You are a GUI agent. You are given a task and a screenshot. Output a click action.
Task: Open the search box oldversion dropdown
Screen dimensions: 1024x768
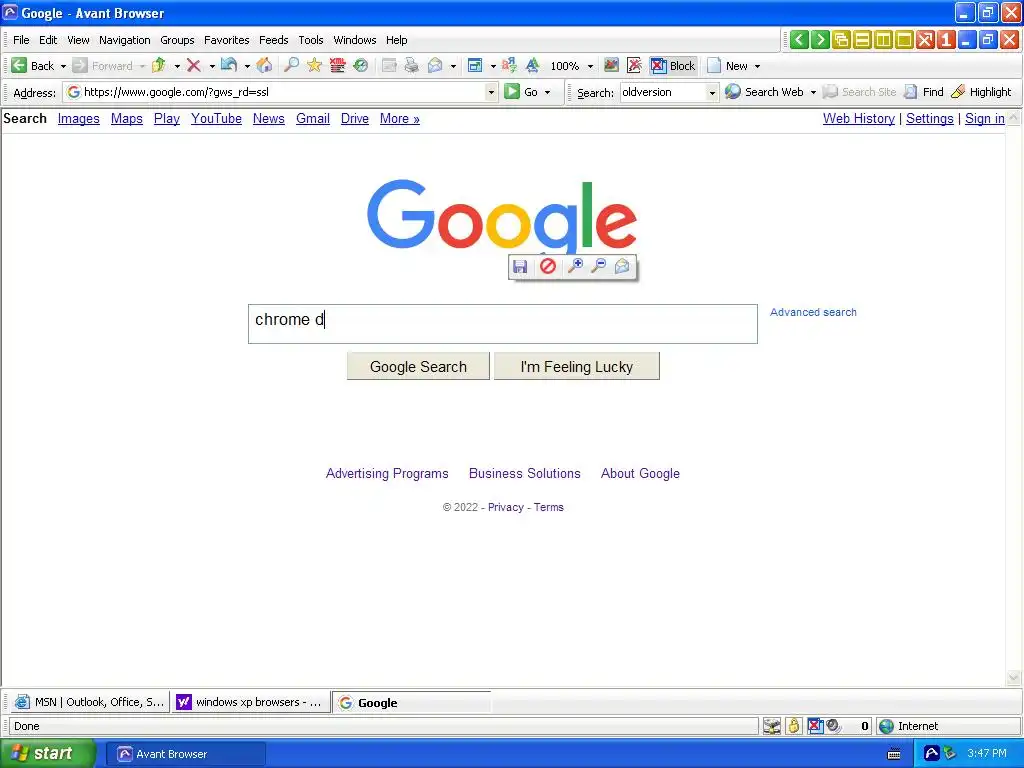click(x=712, y=93)
